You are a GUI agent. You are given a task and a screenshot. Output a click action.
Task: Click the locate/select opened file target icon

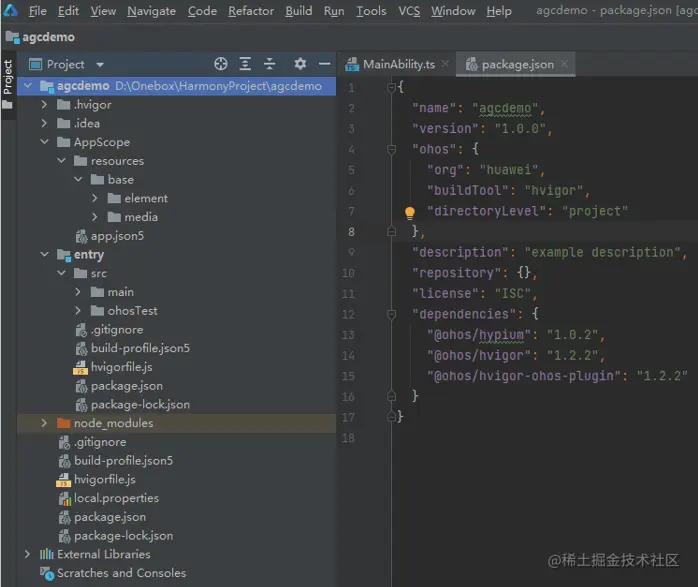[x=220, y=64]
